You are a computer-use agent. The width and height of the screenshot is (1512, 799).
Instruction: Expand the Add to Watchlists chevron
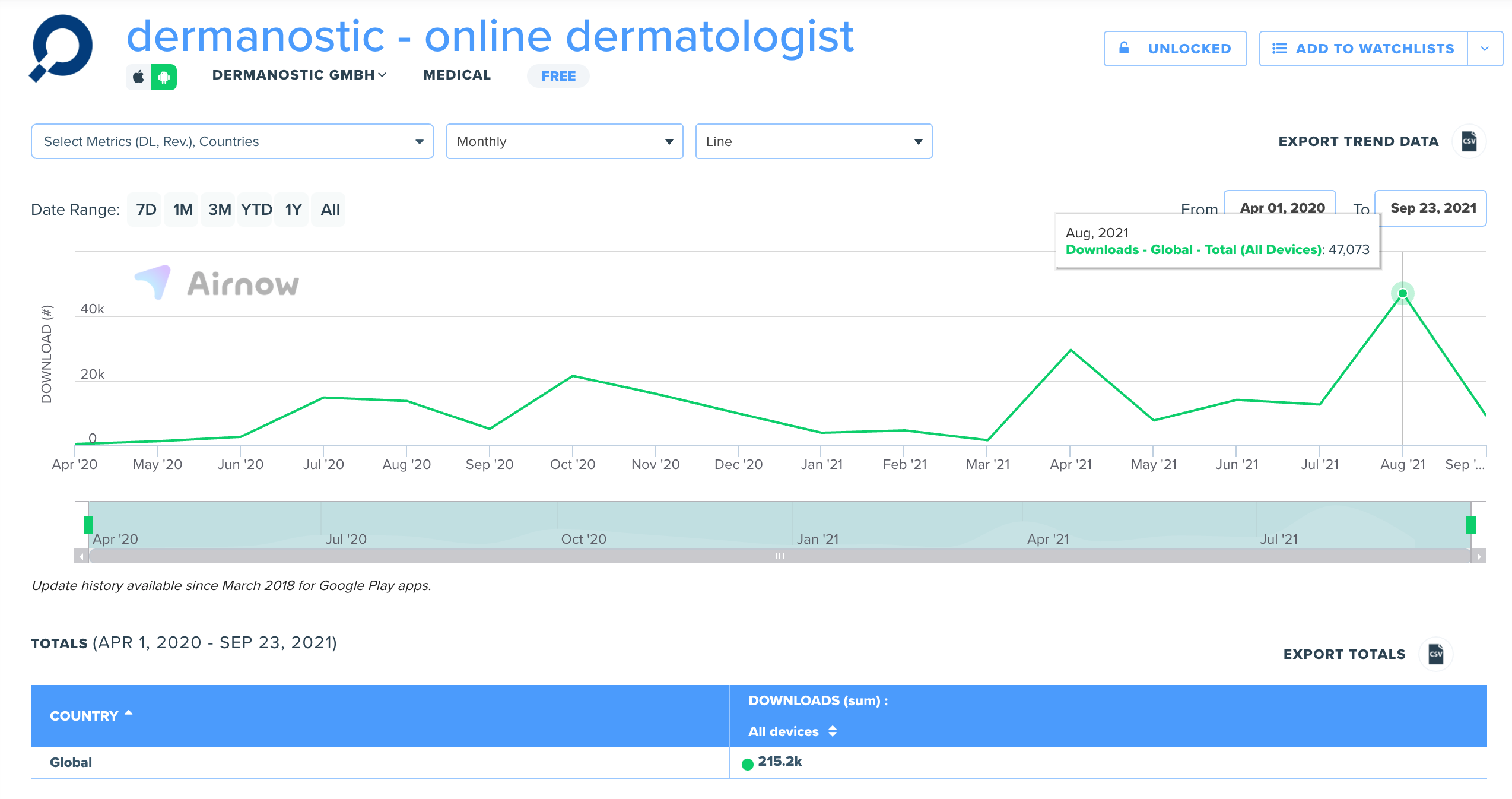click(1485, 49)
